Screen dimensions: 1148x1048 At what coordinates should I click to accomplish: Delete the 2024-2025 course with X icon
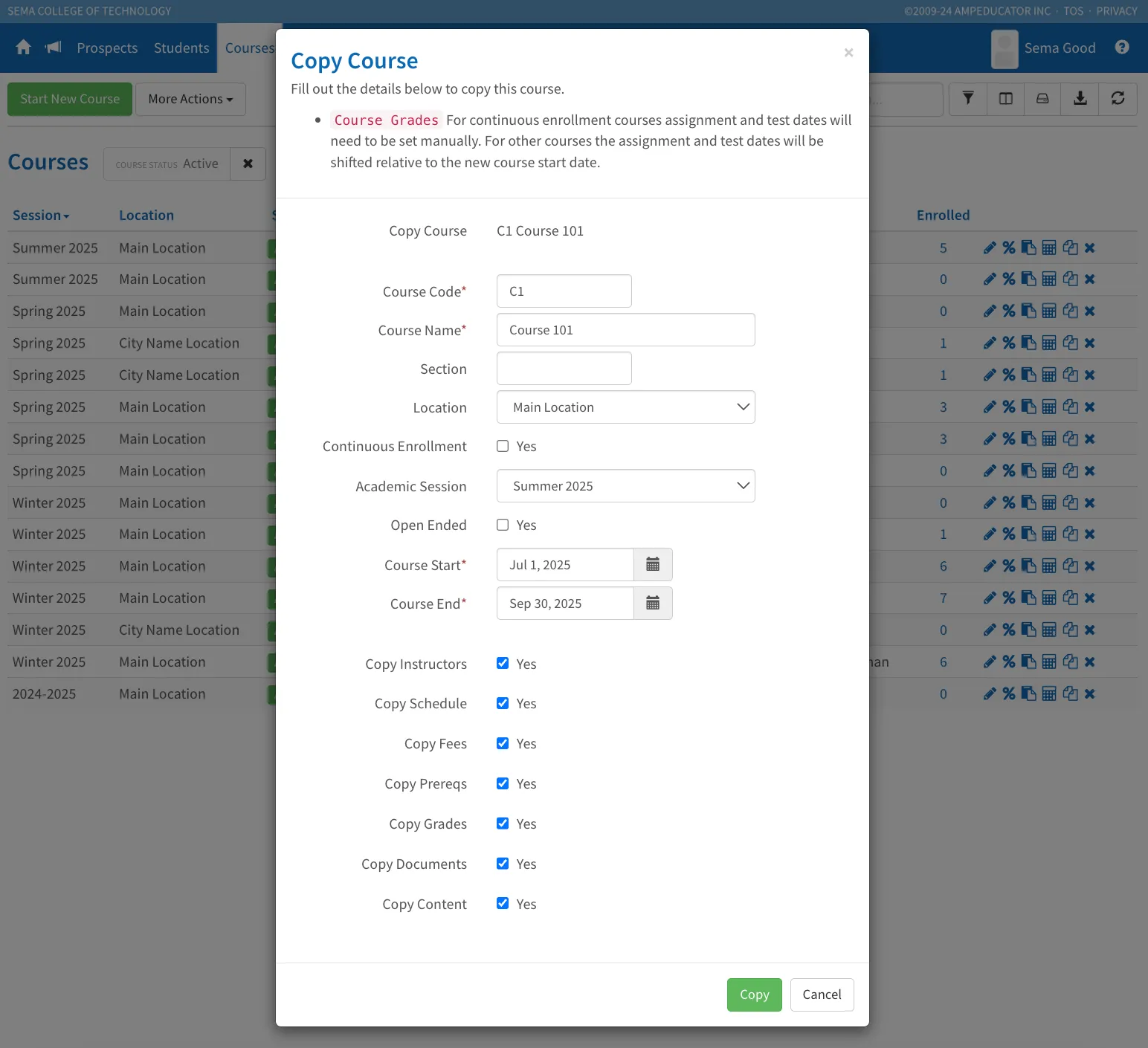click(1090, 694)
